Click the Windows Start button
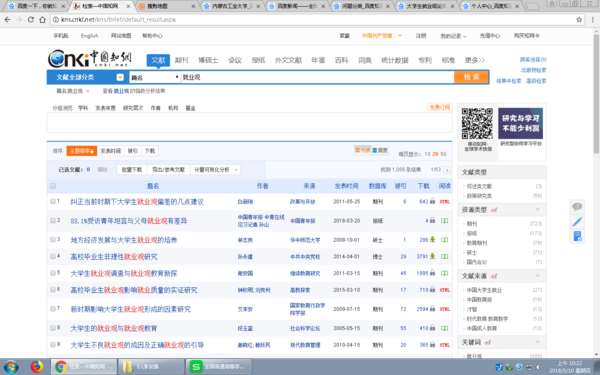Viewport: 600px width, 375px height. pos(10,367)
